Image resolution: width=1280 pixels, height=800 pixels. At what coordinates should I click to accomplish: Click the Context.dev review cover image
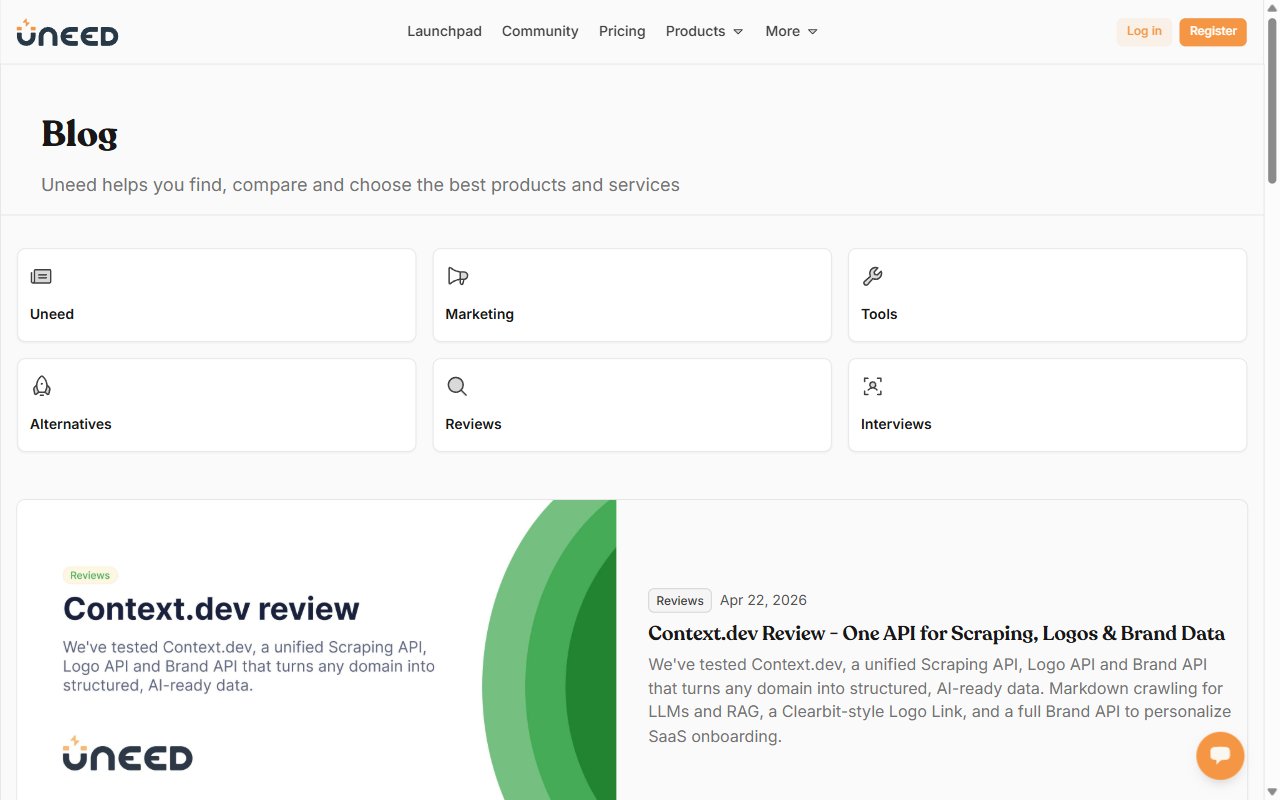[317, 650]
